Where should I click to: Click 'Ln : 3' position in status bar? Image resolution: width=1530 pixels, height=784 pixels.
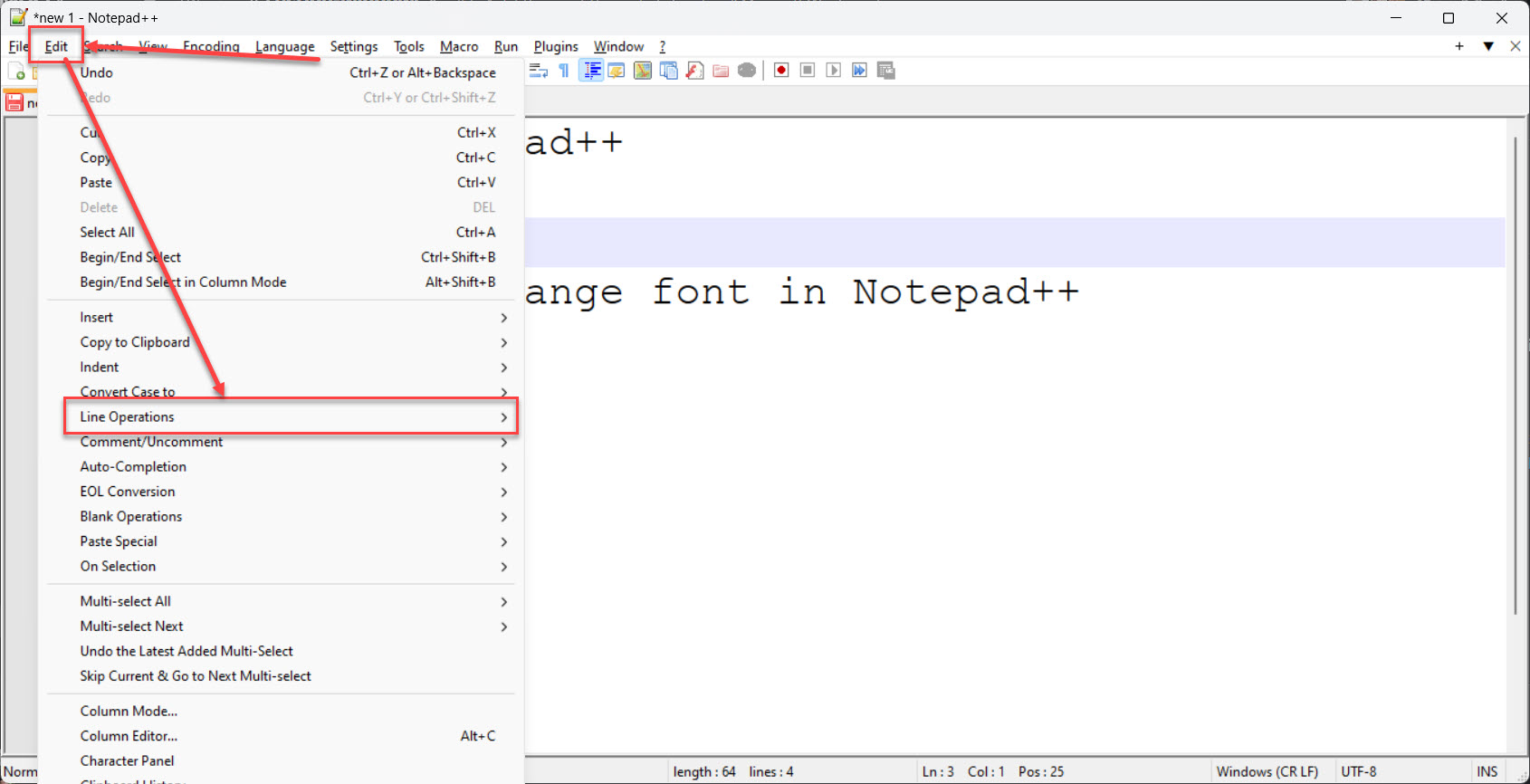pyautogui.click(x=938, y=771)
